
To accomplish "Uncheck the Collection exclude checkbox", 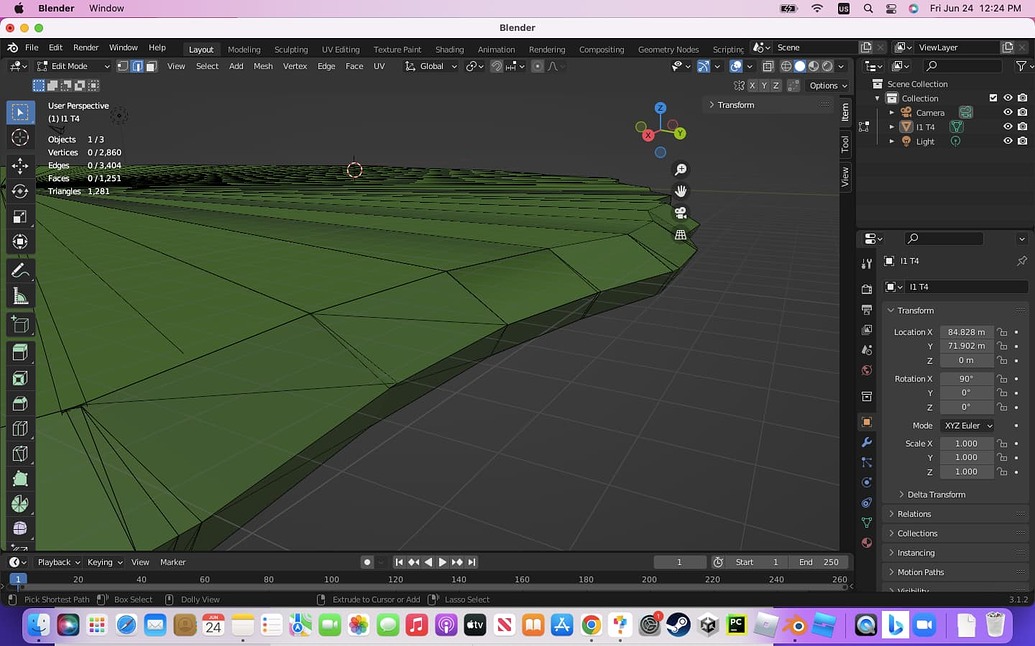I will [x=993, y=98].
